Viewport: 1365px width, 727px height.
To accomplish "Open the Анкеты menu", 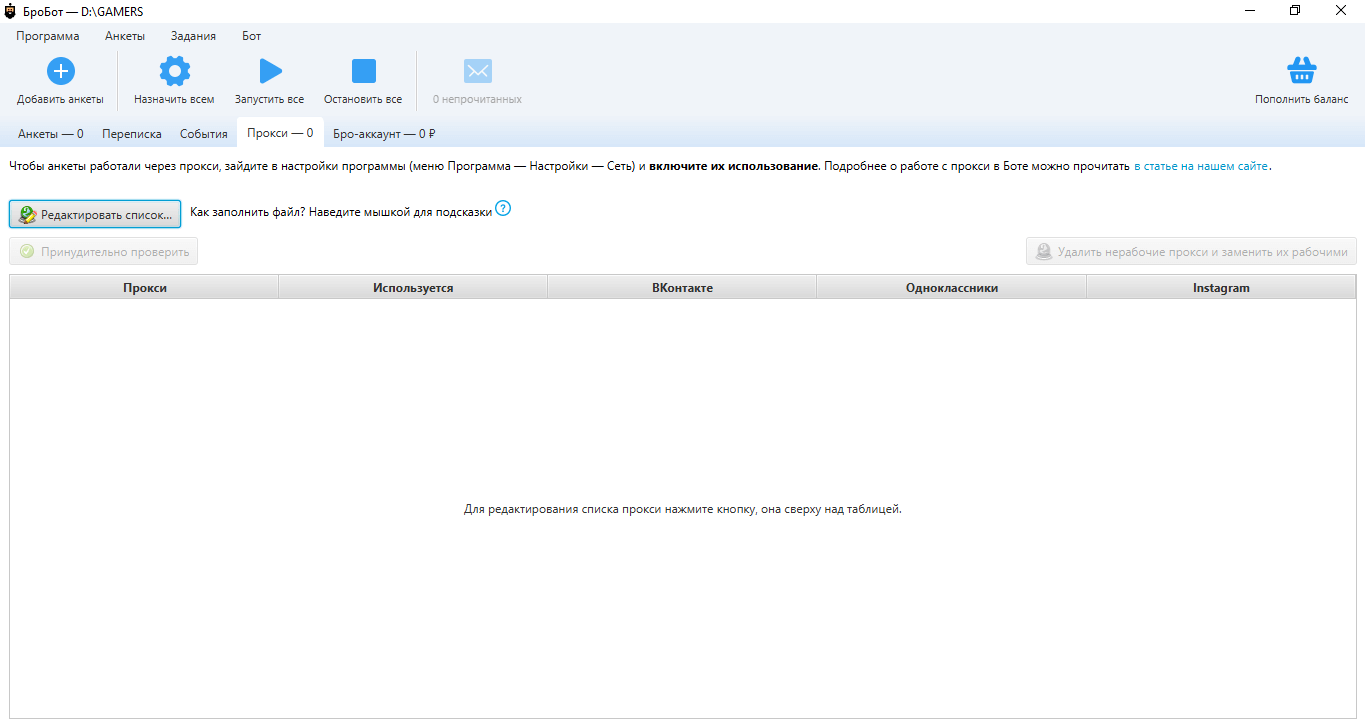I will [x=125, y=36].
